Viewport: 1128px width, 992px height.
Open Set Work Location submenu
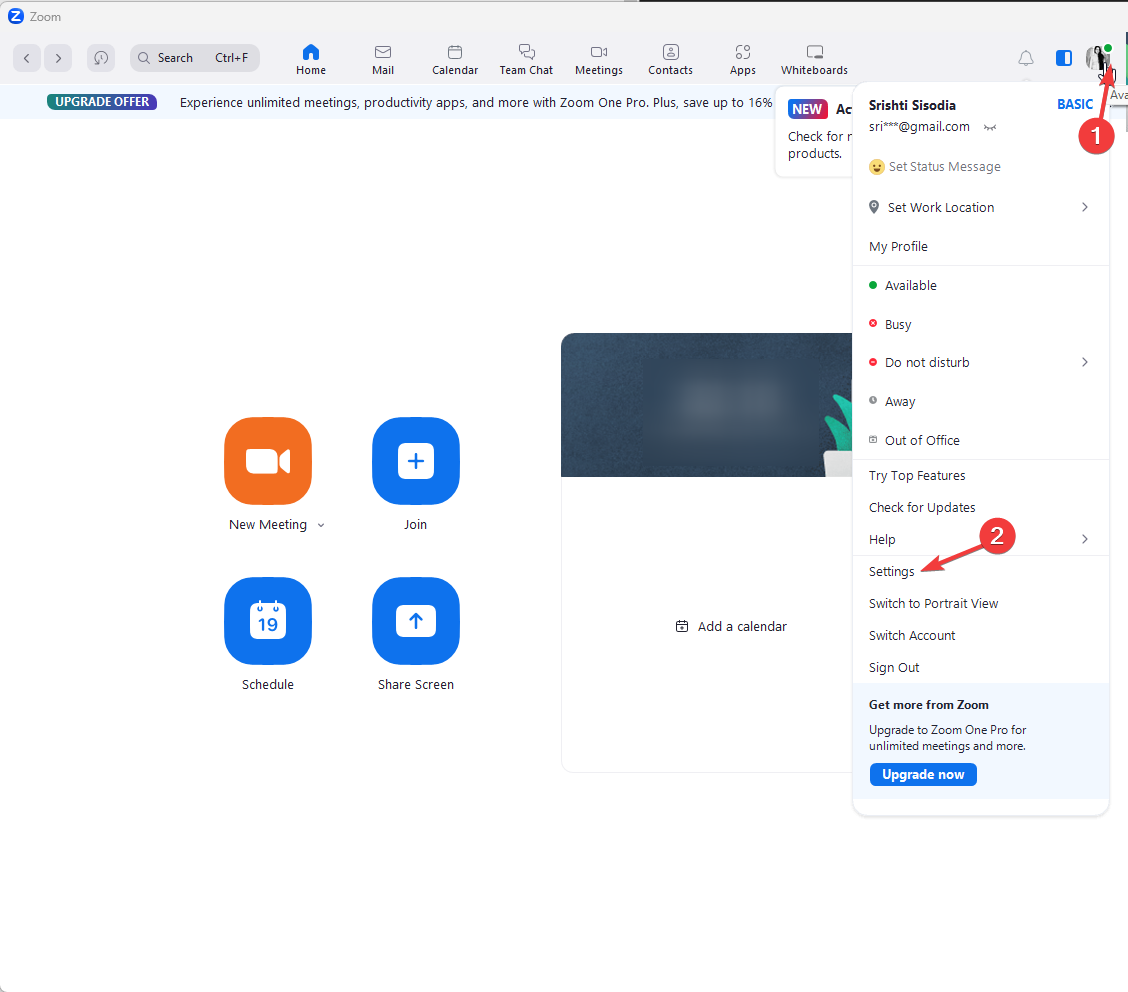pos(980,207)
